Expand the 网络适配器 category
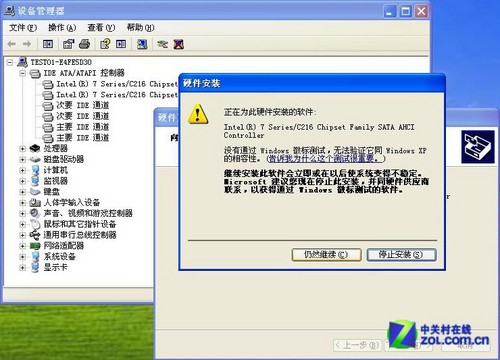 click(22, 246)
